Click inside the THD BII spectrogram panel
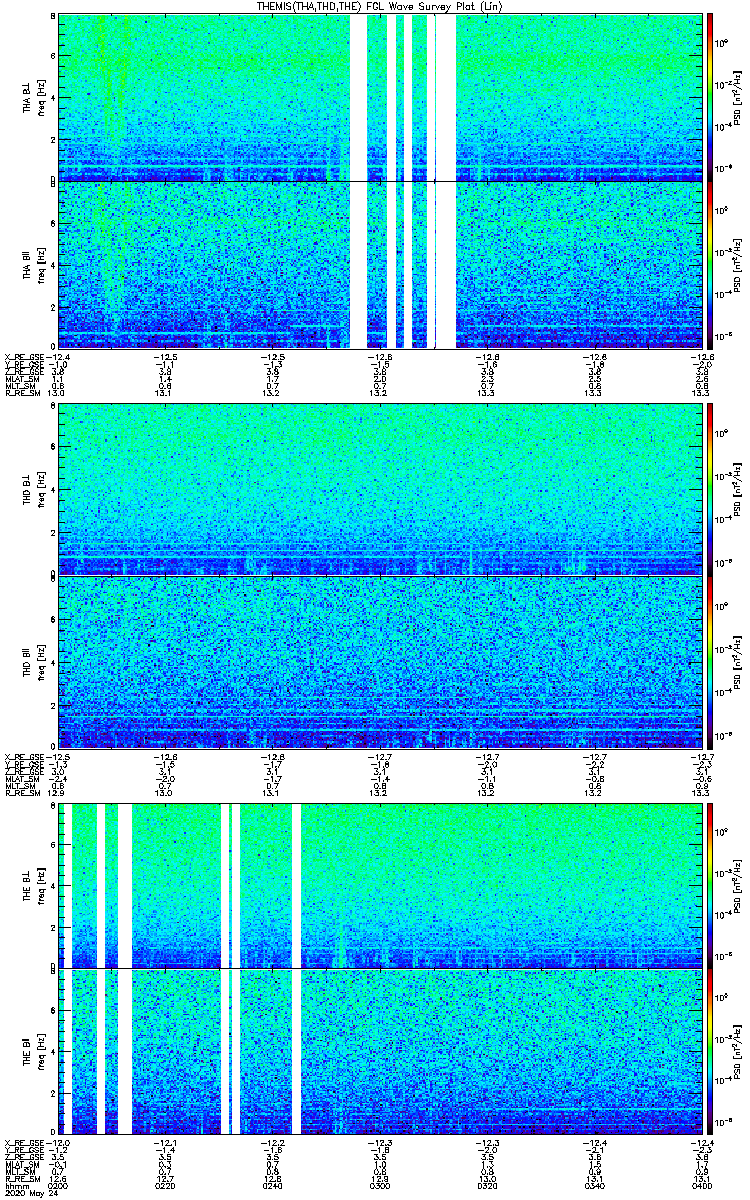The width and height of the screenshot is (750, 1200). [x=378, y=661]
